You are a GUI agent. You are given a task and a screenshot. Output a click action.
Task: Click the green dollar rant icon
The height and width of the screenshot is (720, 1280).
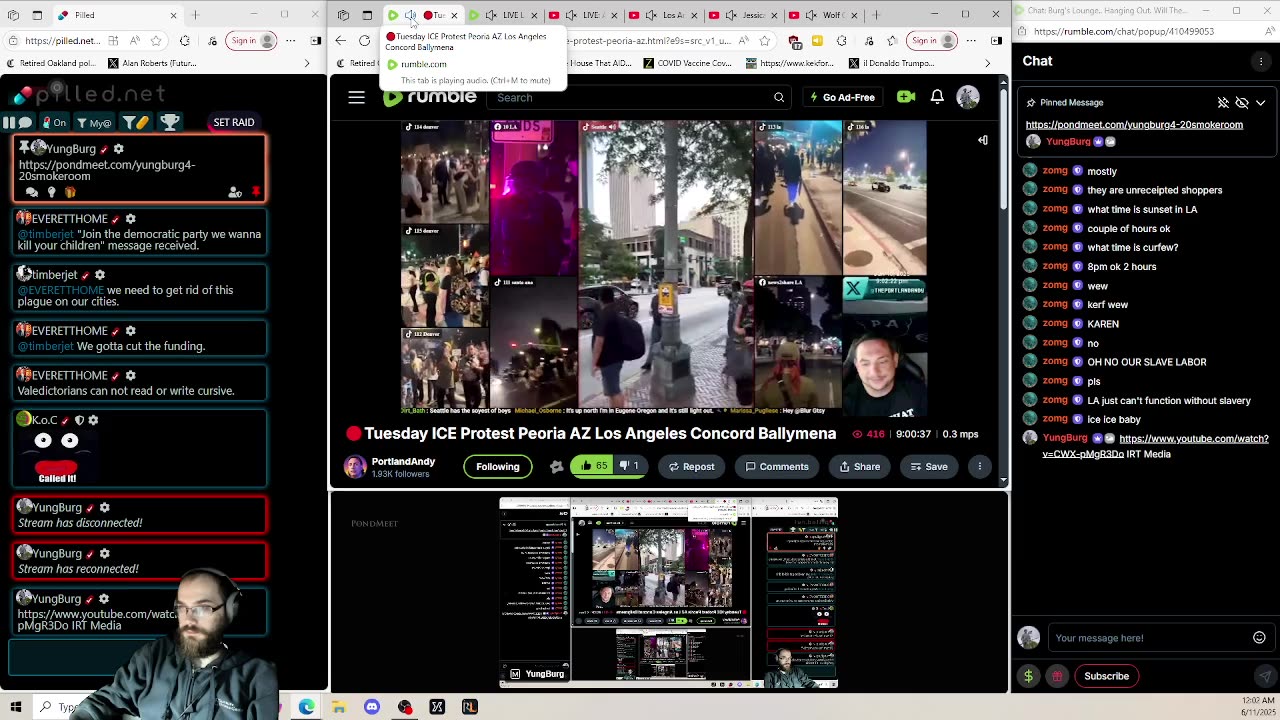pyautogui.click(x=1028, y=676)
